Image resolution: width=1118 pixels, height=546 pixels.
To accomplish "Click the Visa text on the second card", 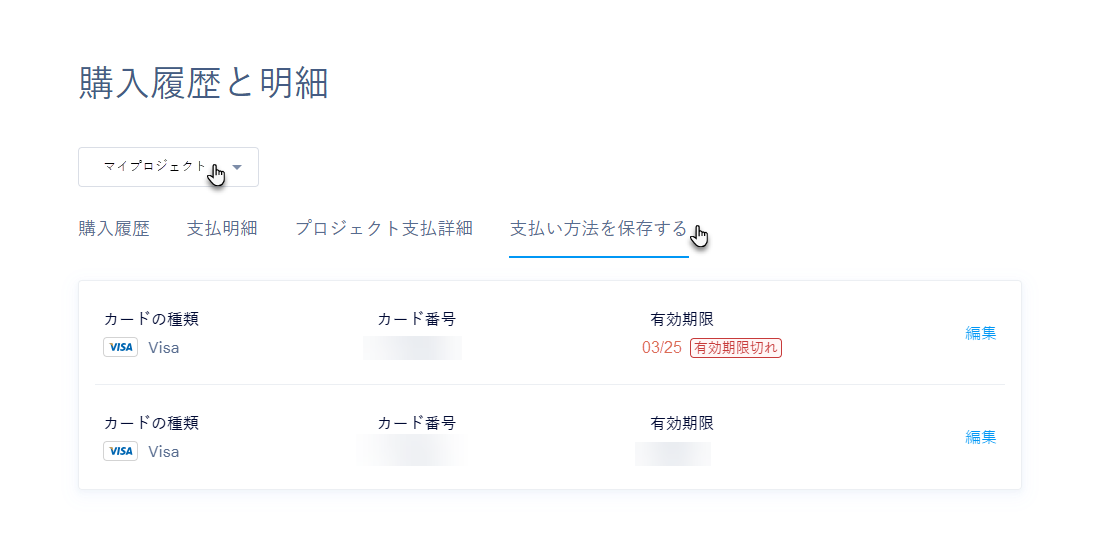I will point(164,451).
